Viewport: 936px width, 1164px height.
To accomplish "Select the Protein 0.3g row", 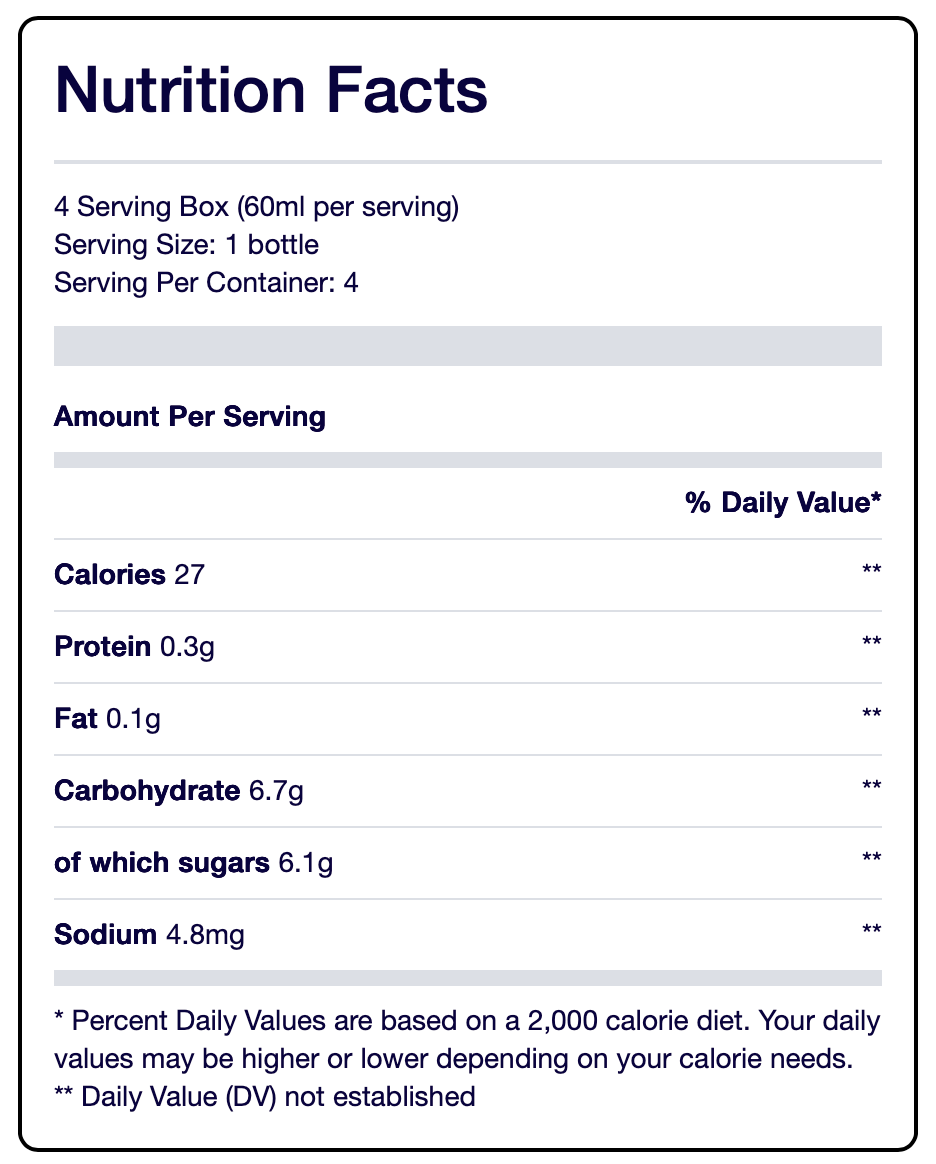I will 468,647.
